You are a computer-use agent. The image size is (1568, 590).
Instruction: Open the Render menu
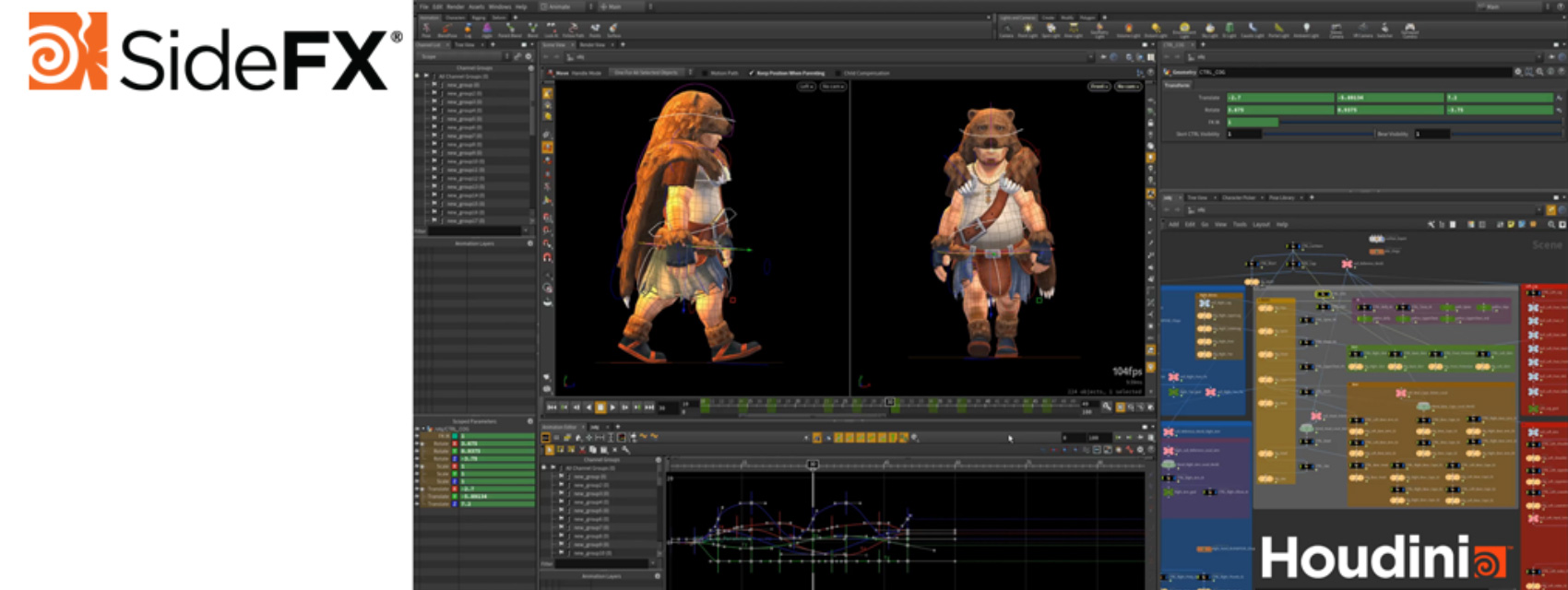tap(456, 6)
